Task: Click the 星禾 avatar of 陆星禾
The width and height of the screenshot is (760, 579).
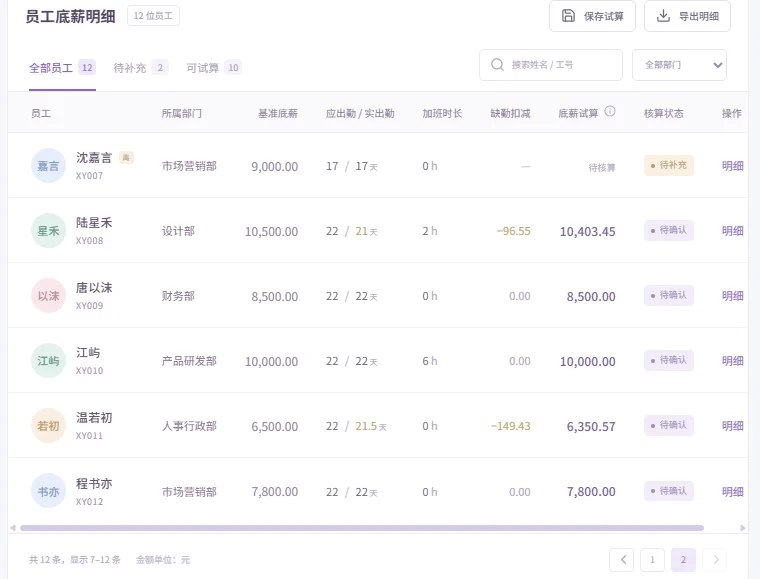Action: point(48,231)
